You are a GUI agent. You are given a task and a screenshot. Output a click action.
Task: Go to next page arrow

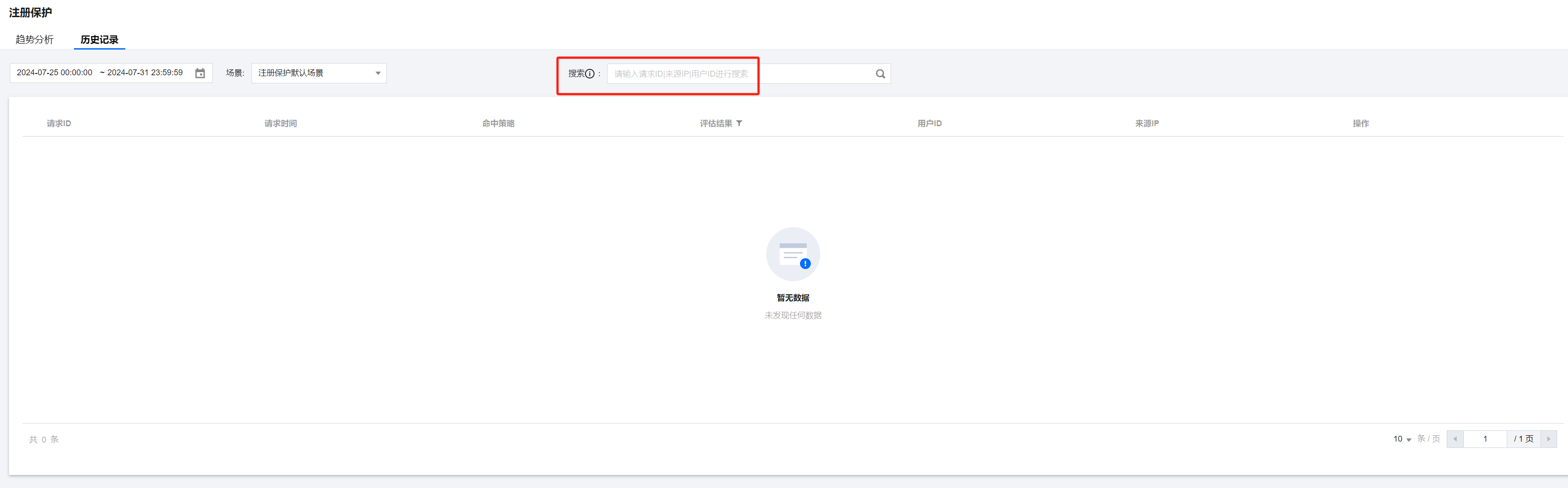(x=1549, y=439)
